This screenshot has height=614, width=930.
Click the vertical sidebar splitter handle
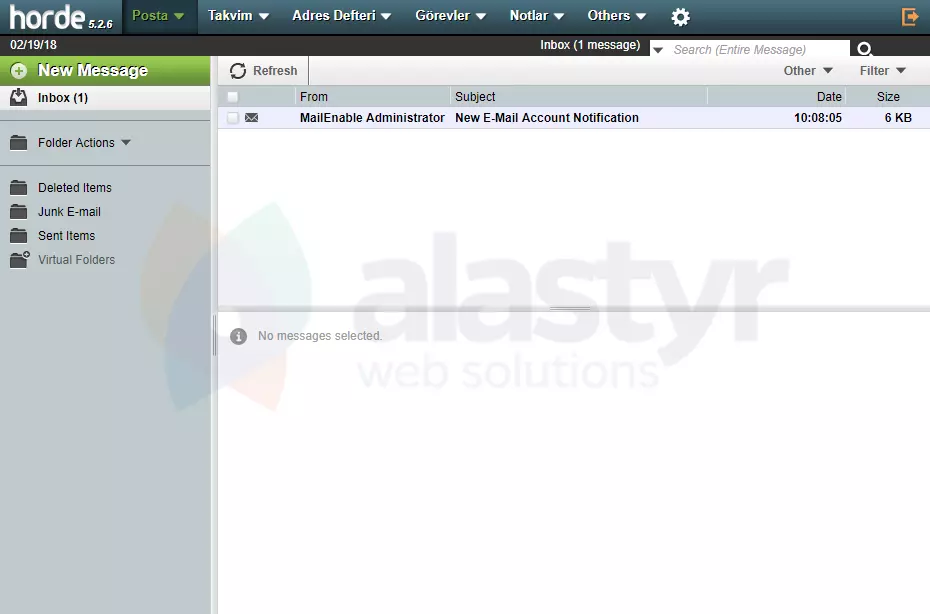[x=214, y=335]
